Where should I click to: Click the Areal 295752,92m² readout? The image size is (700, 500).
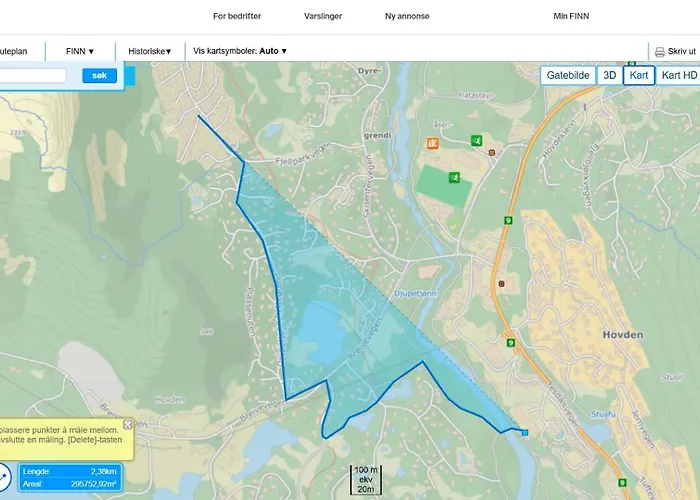(70, 484)
